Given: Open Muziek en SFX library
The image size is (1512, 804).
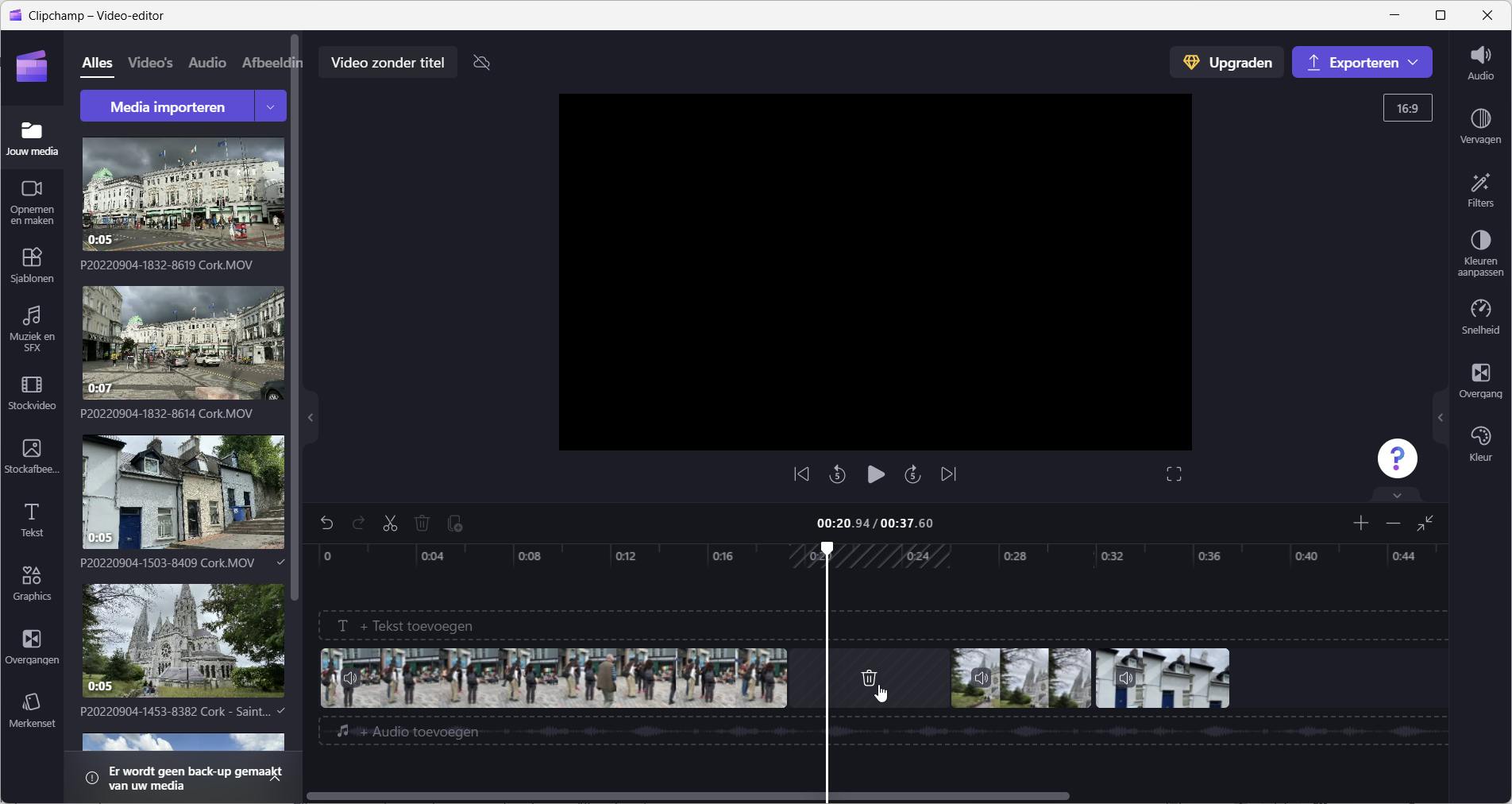Looking at the screenshot, I should click(32, 327).
